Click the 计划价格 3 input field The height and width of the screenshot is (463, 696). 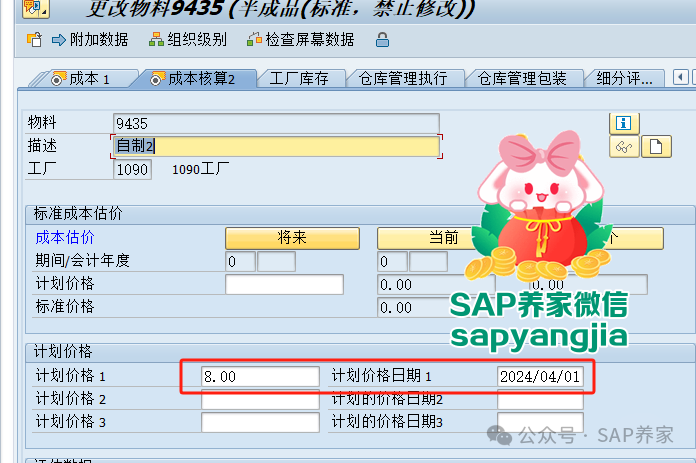pos(260,422)
